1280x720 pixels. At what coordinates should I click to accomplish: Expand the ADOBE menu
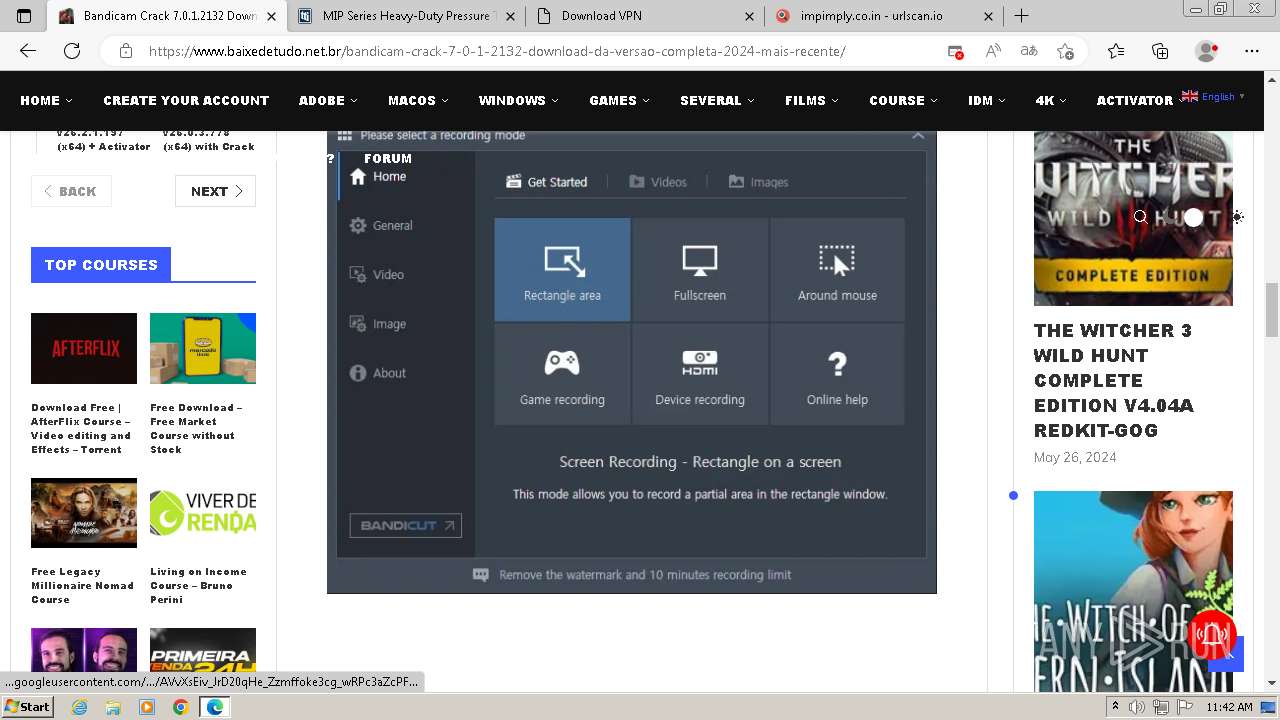coord(328,100)
